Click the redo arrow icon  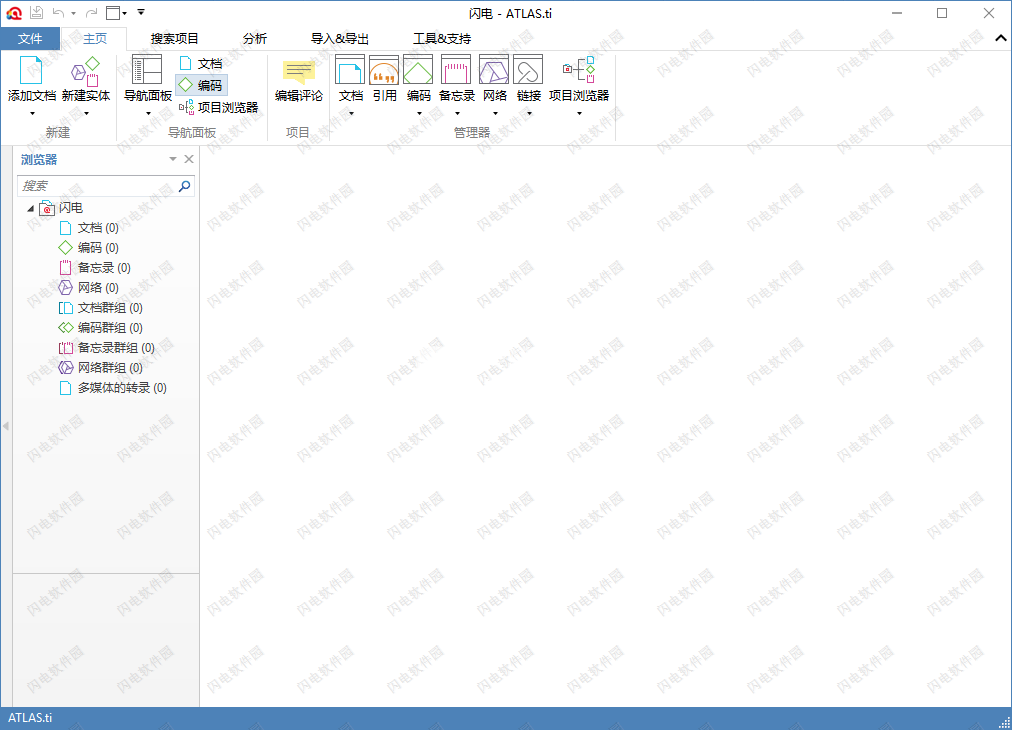[x=92, y=13]
